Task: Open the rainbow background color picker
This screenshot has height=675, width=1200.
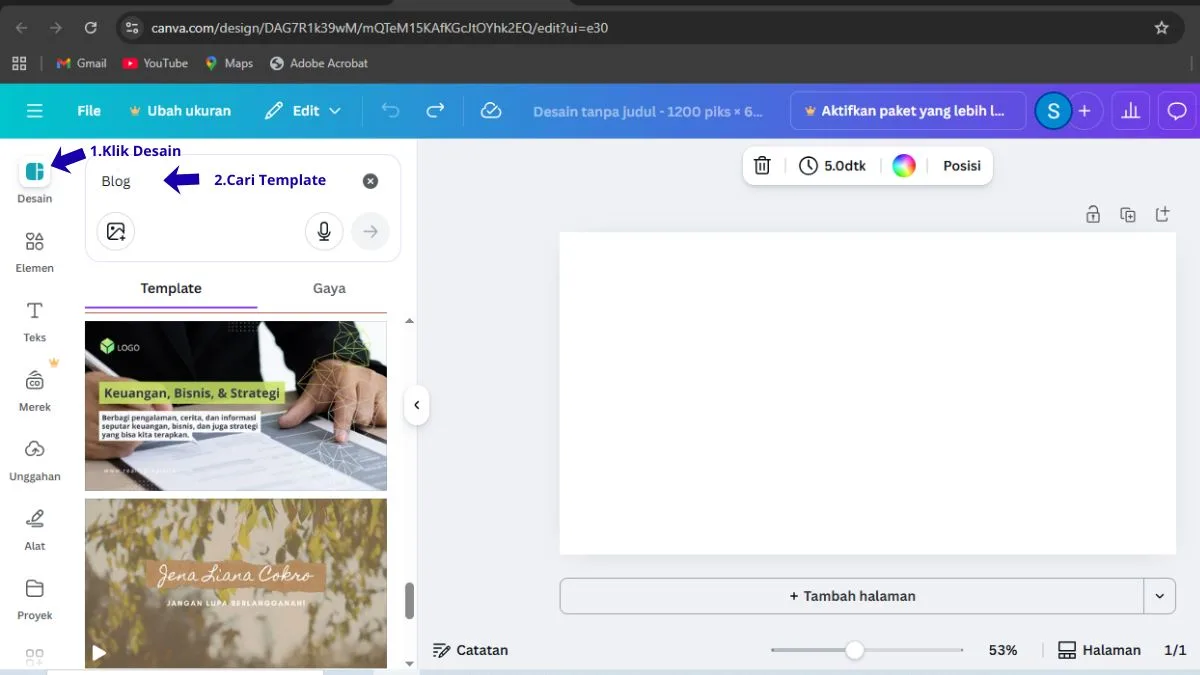Action: point(904,166)
